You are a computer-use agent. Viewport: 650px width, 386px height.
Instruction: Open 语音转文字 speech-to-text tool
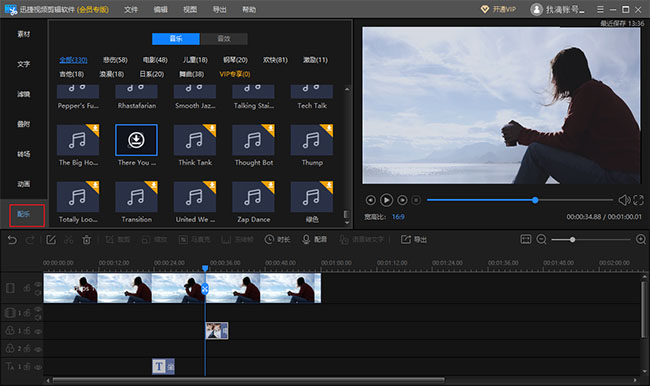(x=361, y=240)
